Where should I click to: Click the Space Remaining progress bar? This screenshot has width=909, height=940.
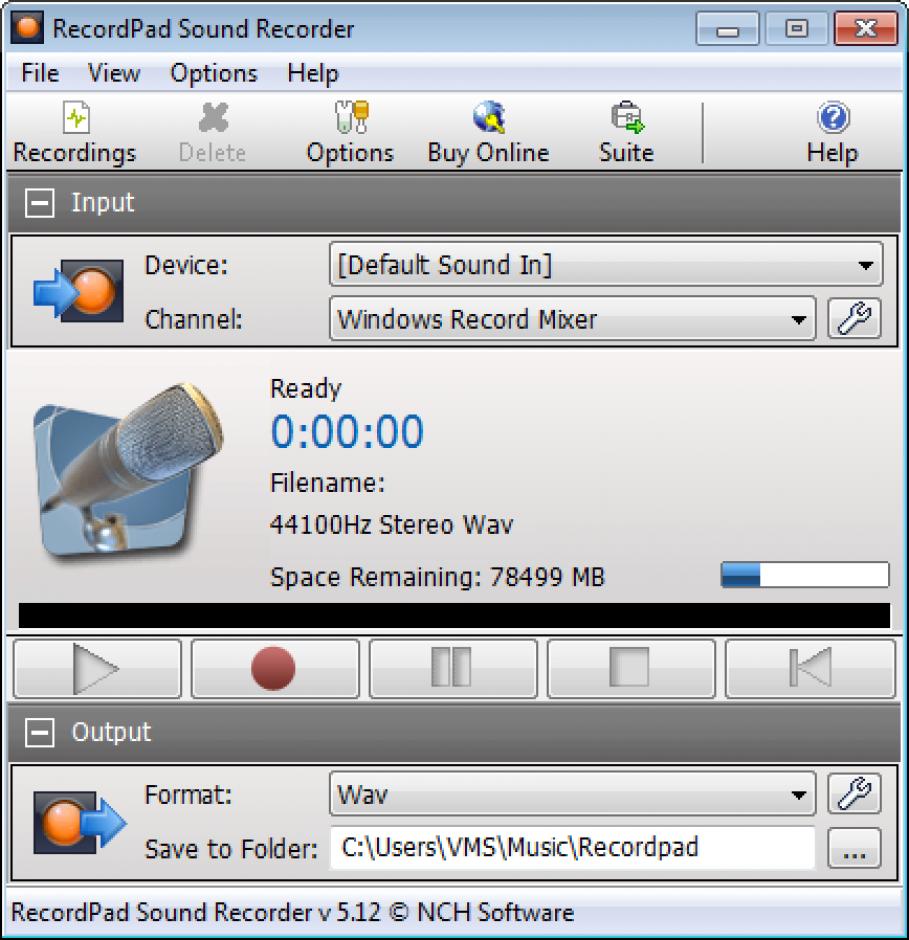coord(805,575)
